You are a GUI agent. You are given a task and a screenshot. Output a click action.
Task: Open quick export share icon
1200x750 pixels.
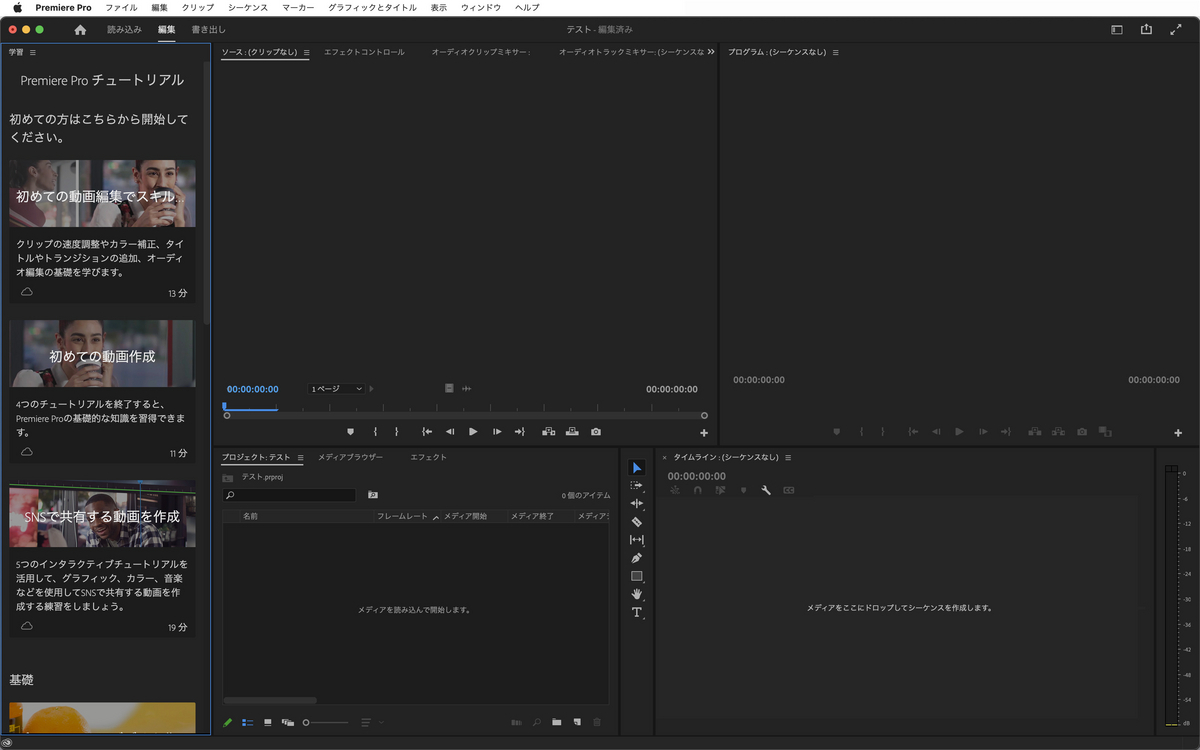pos(1147,30)
